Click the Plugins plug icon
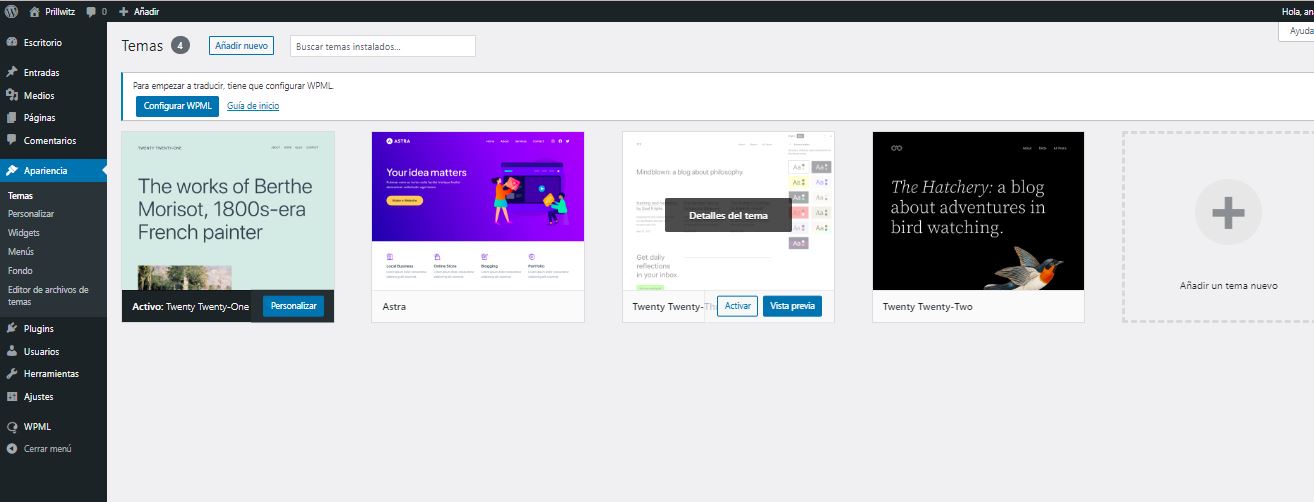 pyautogui.click(x=11, y=328)
